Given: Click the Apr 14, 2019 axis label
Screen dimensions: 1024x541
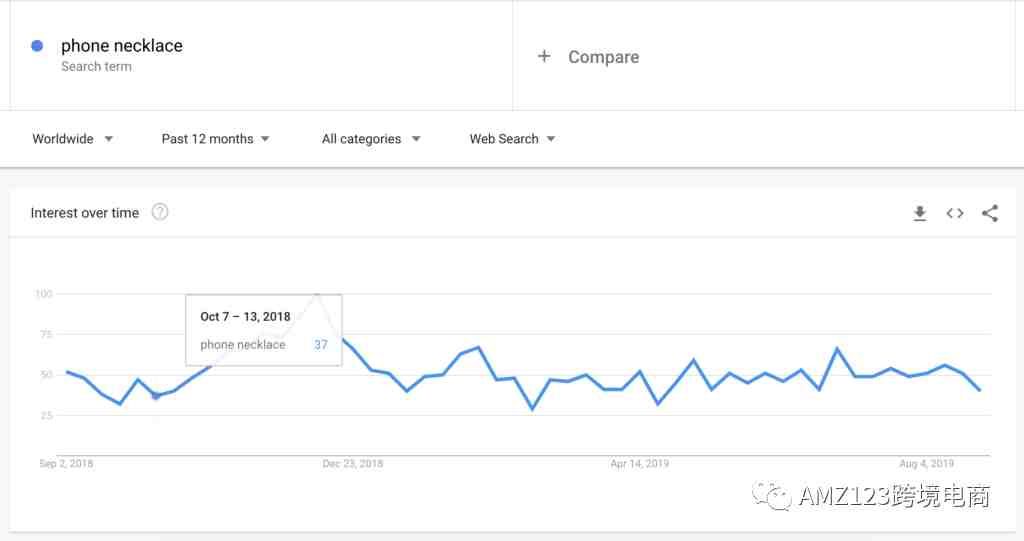Looking at the screenshot, I should (x=639, y=463).
